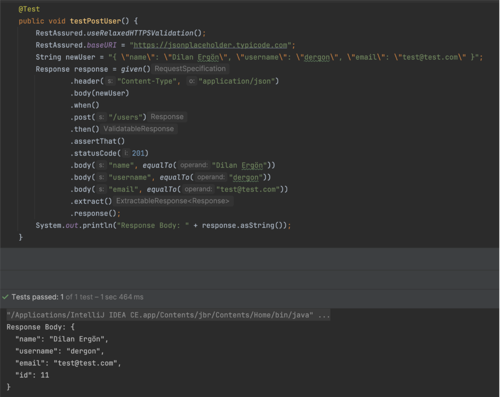Click the @Test annotation

pos(29,9)
